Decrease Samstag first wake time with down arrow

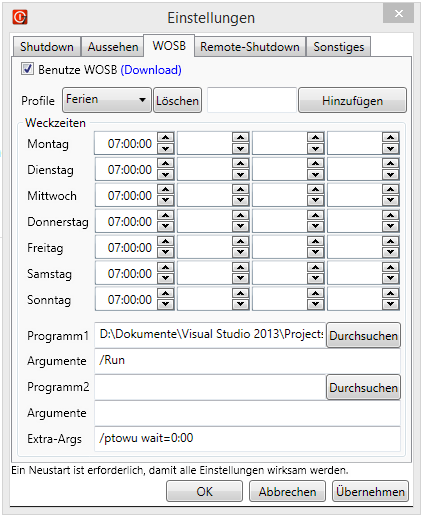[x=166, y=279]
